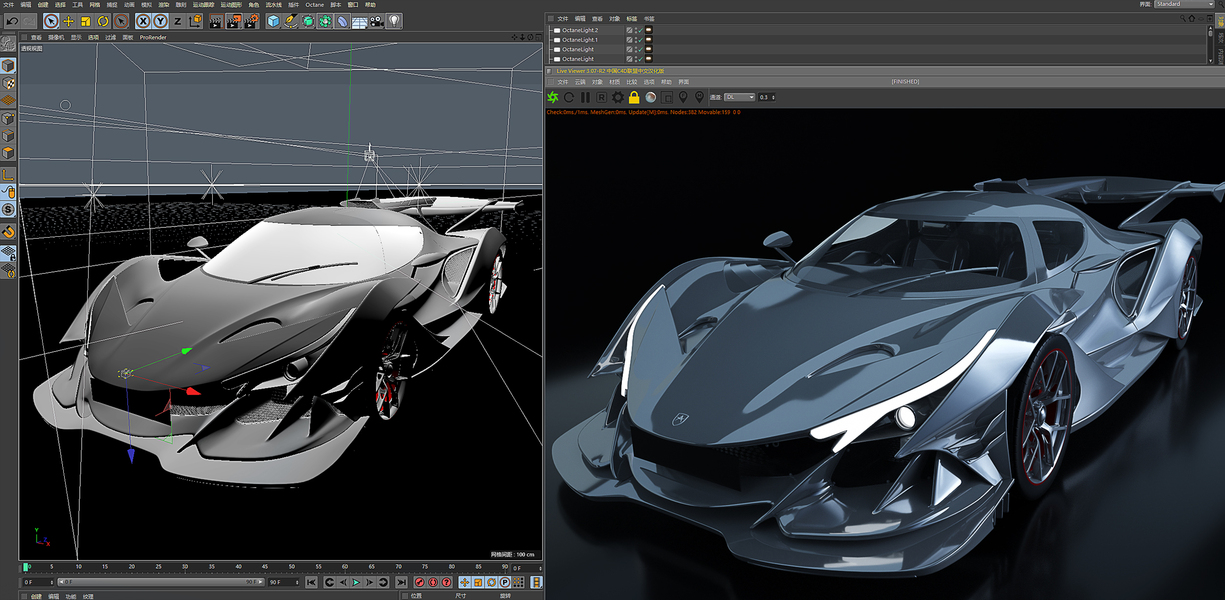The height and width of the screenshot is (600, 1225).
Task: Click the Undo arrow in the top toolbar
Action: (x=13, y=21)
